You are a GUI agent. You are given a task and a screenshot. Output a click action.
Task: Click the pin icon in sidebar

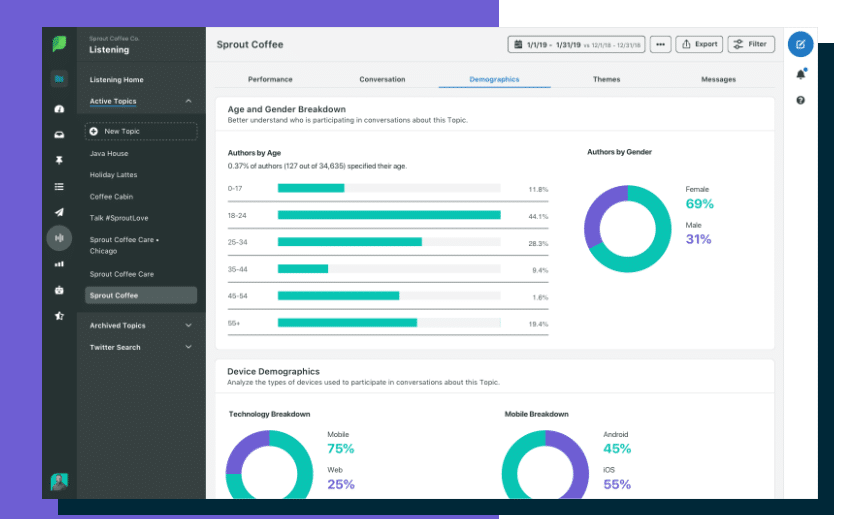click(59, 160)
